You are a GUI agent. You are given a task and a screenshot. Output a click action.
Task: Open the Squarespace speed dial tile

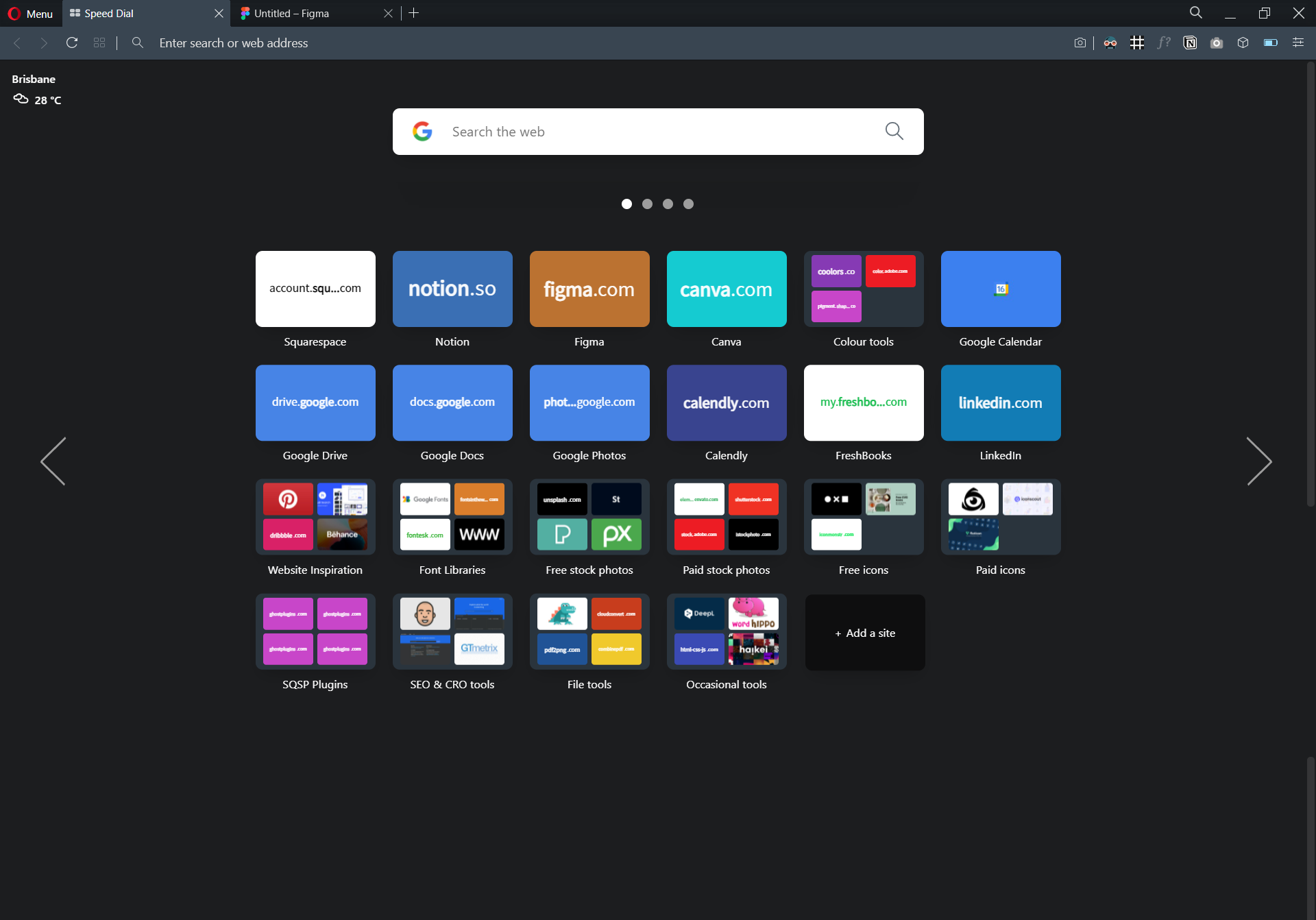(315, 289)
